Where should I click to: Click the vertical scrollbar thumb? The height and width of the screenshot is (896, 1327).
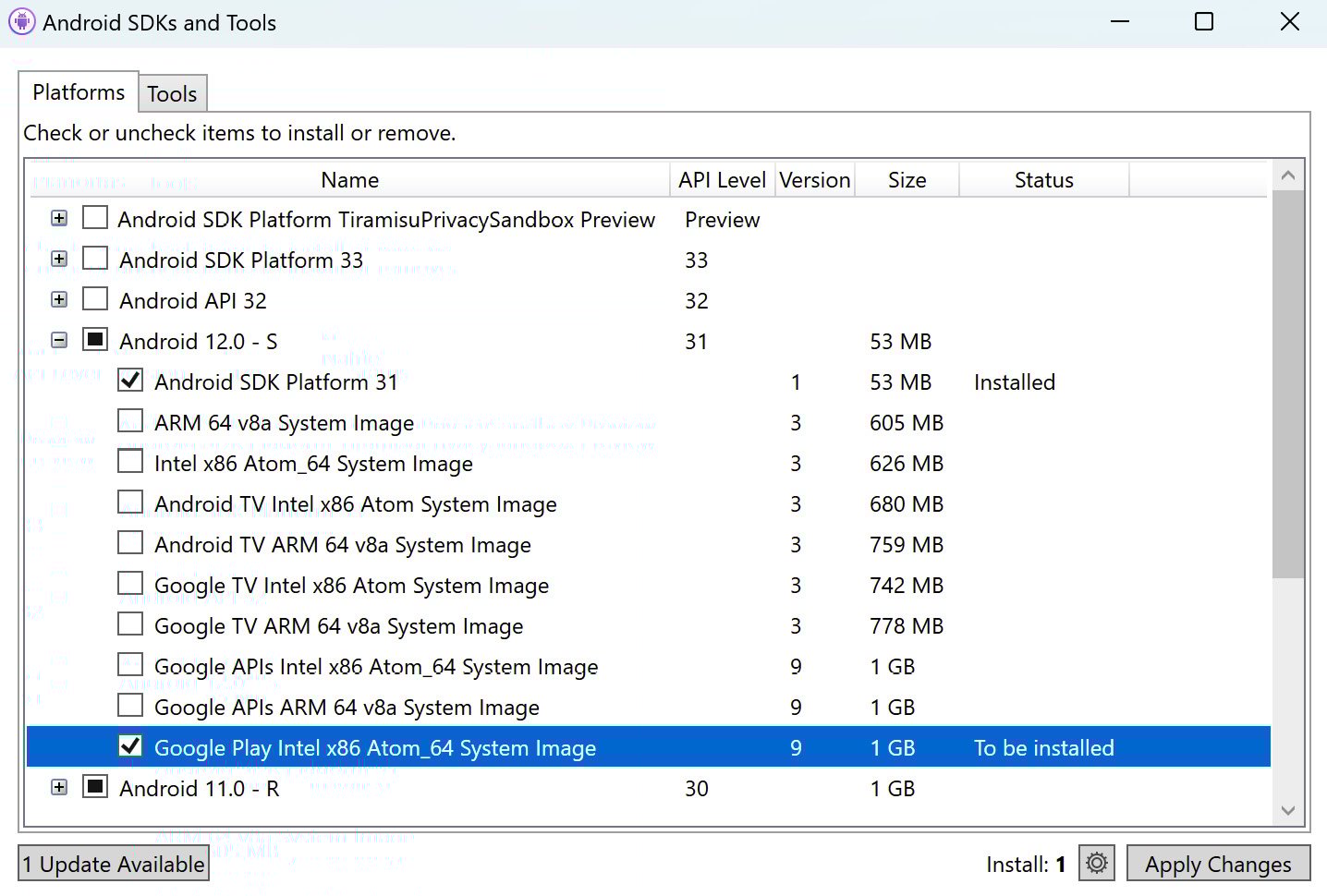pos(1288,384)
